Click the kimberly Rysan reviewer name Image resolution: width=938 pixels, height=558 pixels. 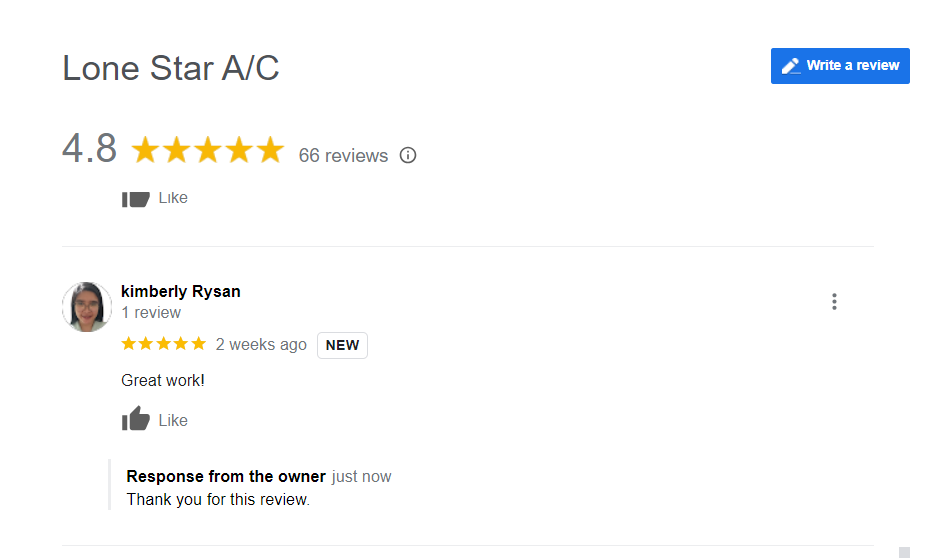[x=181, y=291]
